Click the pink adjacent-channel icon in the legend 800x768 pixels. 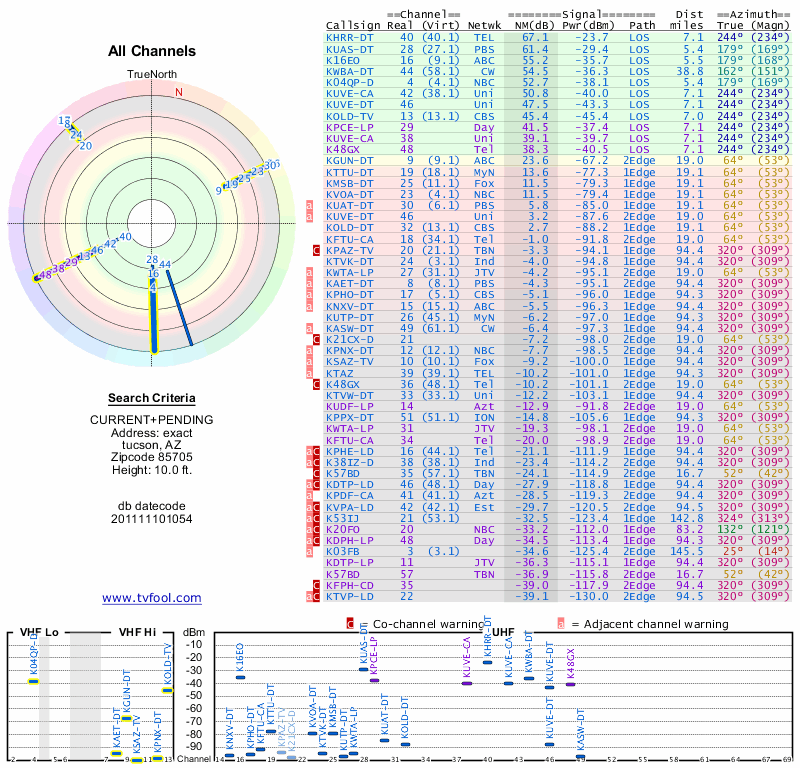(x=561, y=624)
